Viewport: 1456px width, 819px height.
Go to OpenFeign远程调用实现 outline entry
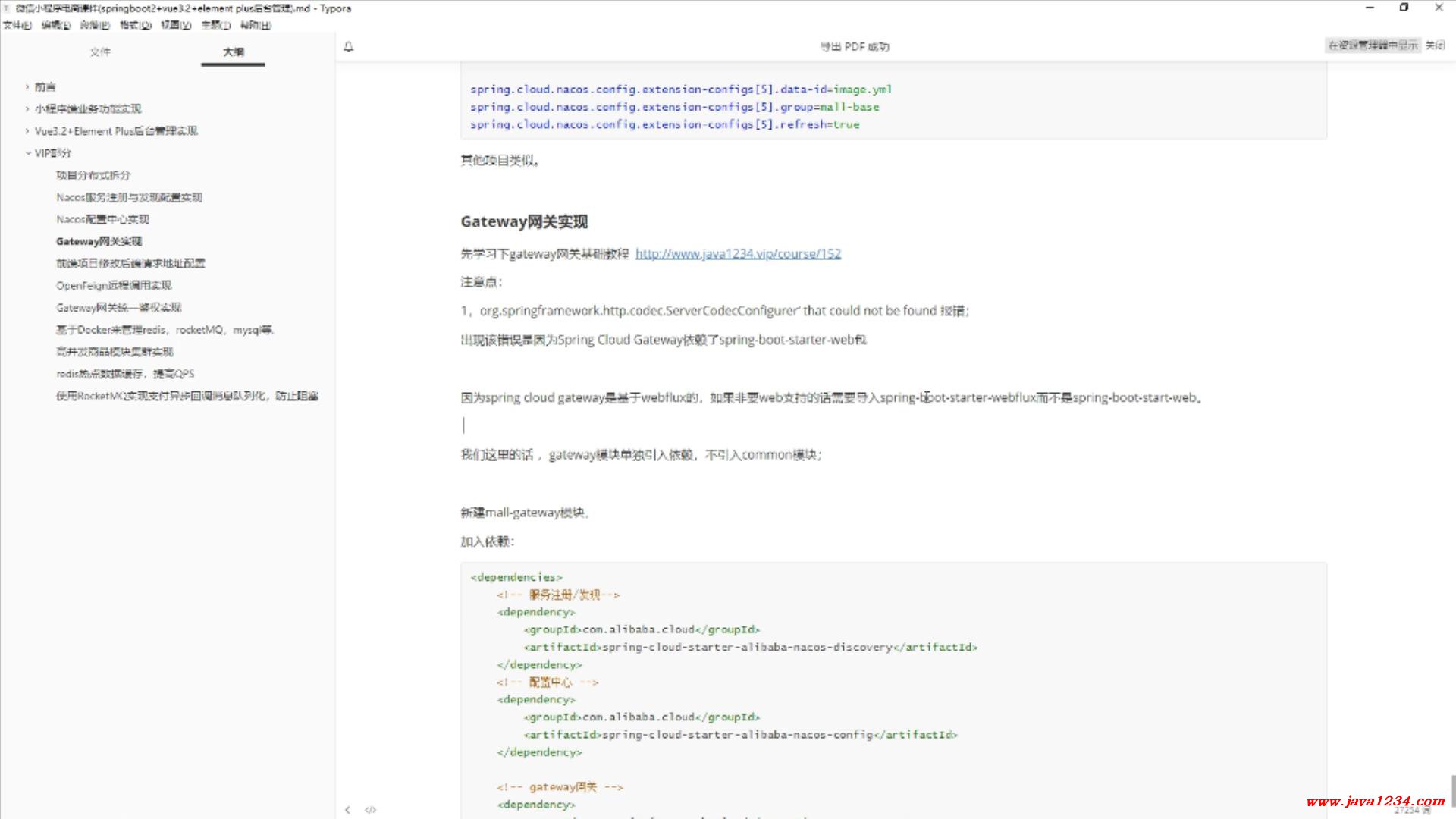(x=114, y=285)
